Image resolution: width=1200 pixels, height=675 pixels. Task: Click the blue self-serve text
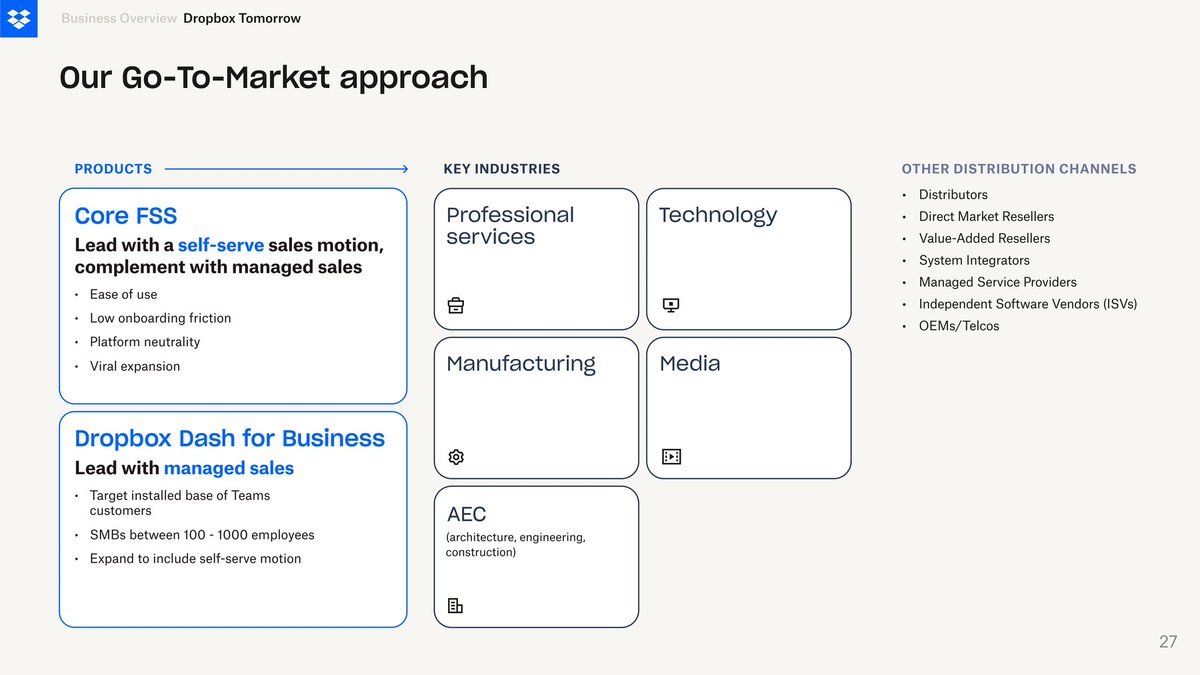coord(221,245)
